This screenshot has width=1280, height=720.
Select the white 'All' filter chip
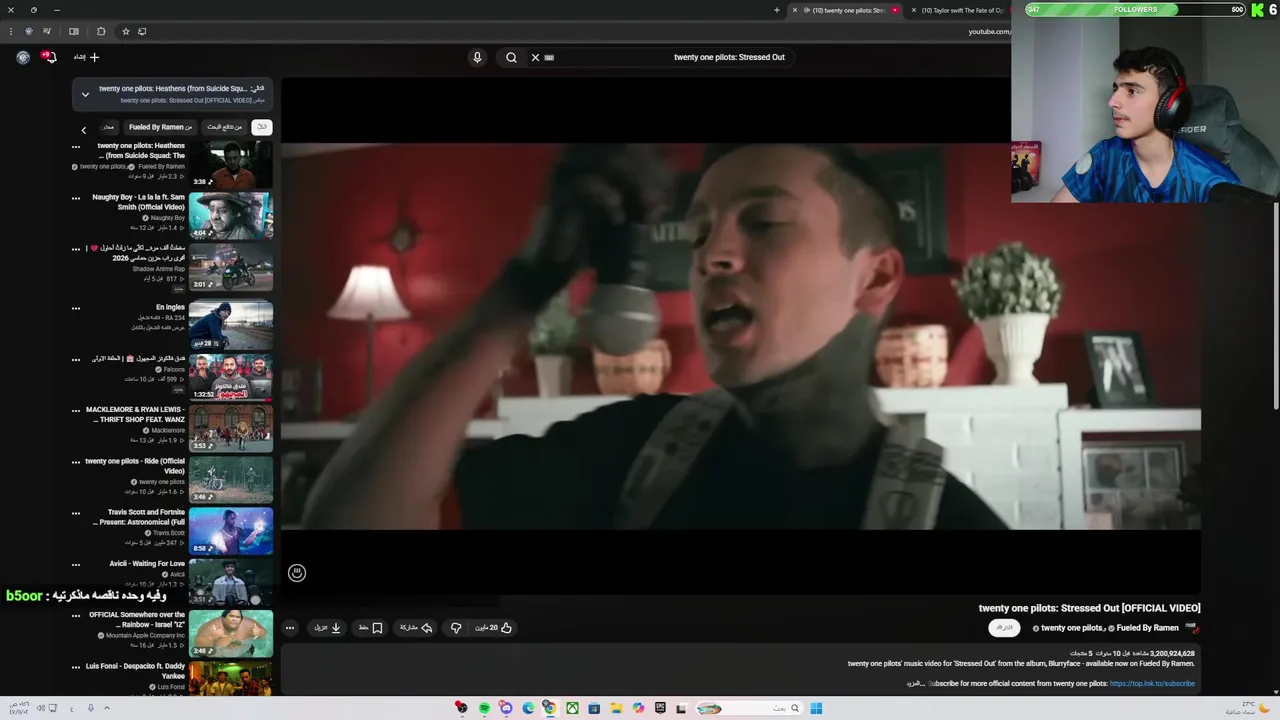262,127
